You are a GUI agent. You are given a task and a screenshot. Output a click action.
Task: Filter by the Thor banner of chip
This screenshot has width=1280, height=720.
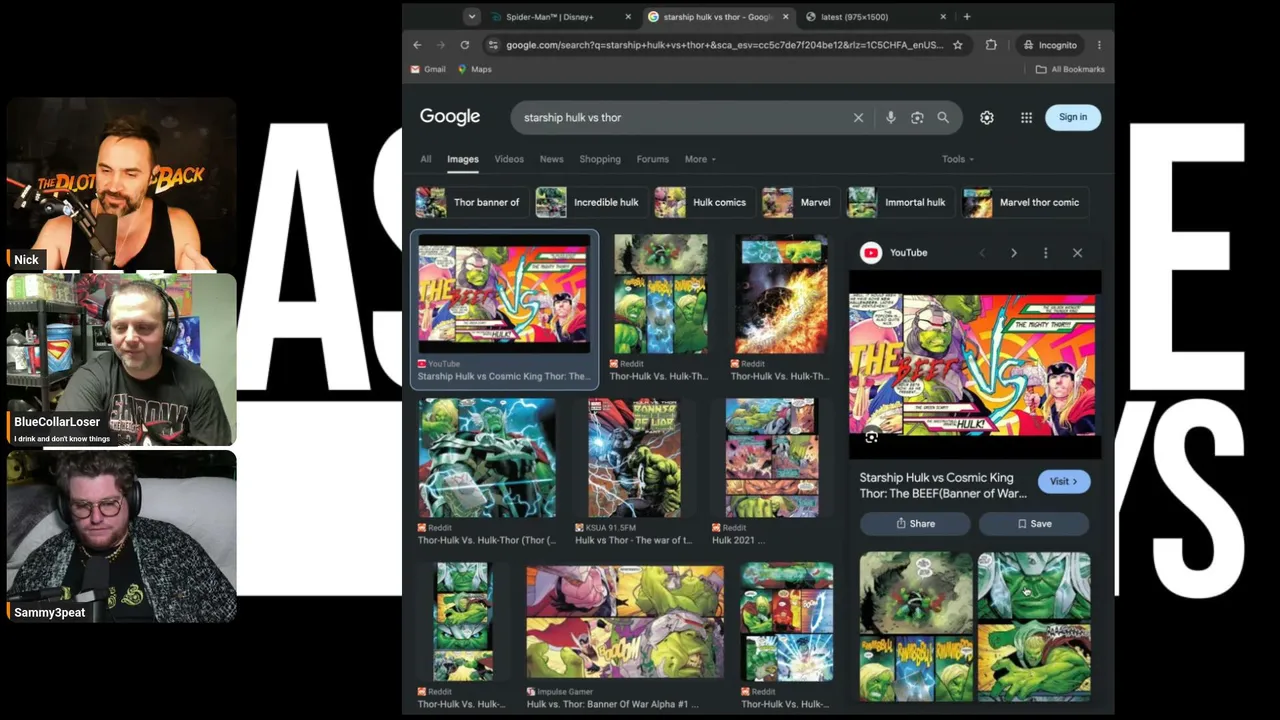(469, 202)
